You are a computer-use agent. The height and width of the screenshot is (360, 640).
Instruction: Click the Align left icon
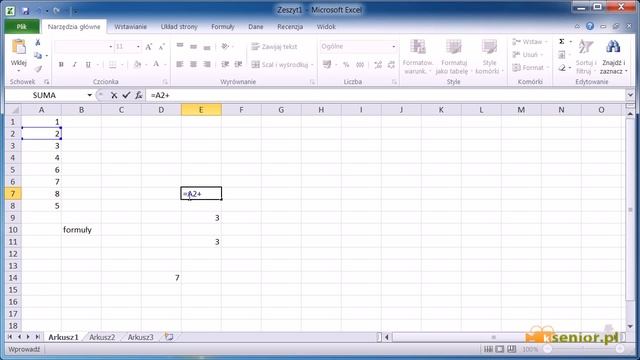click(x=180, y=64)
